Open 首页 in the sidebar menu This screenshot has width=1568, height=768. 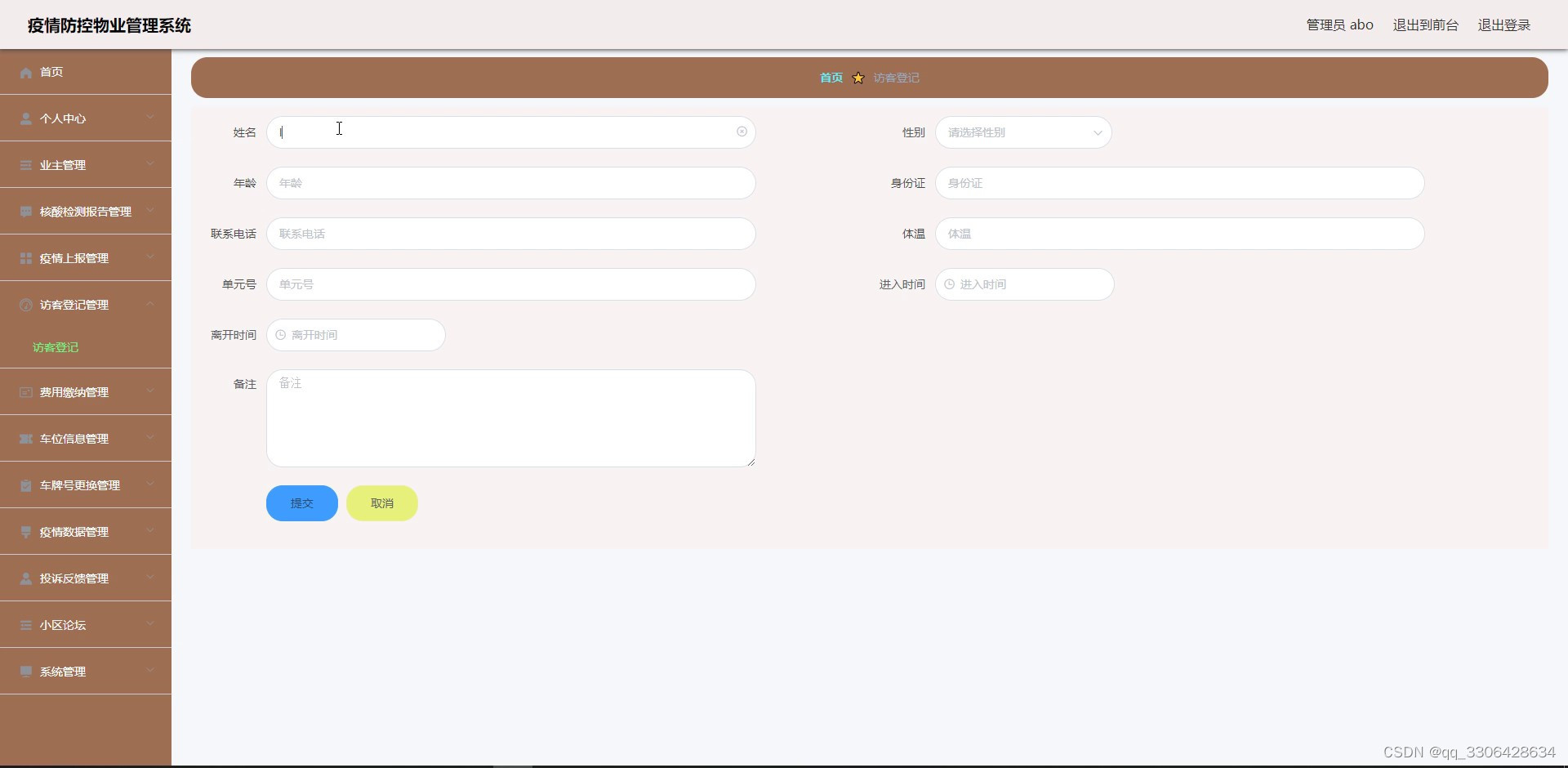pos(86,72)
